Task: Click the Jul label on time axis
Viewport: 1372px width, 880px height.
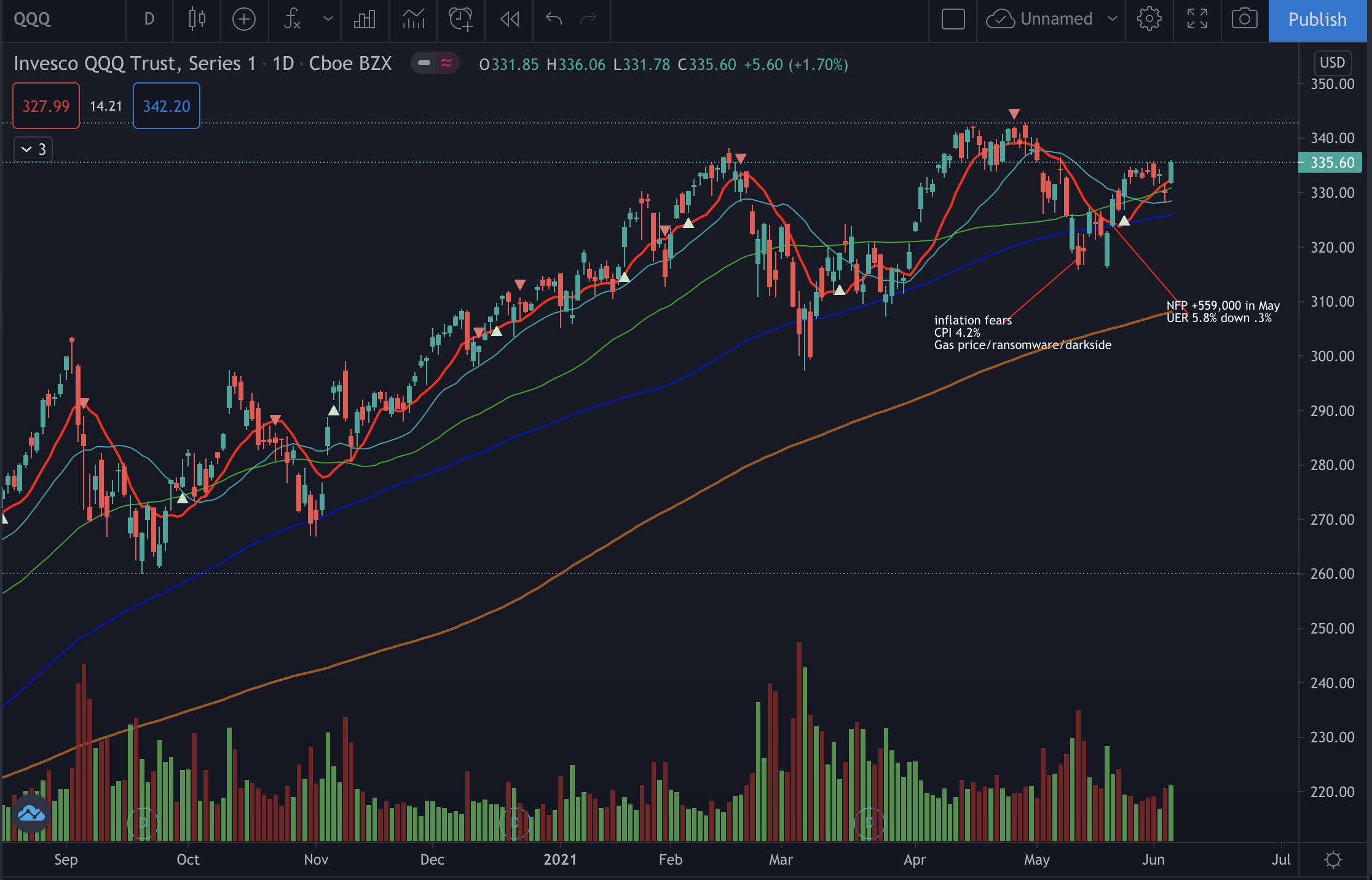Action: (1281, 860)
